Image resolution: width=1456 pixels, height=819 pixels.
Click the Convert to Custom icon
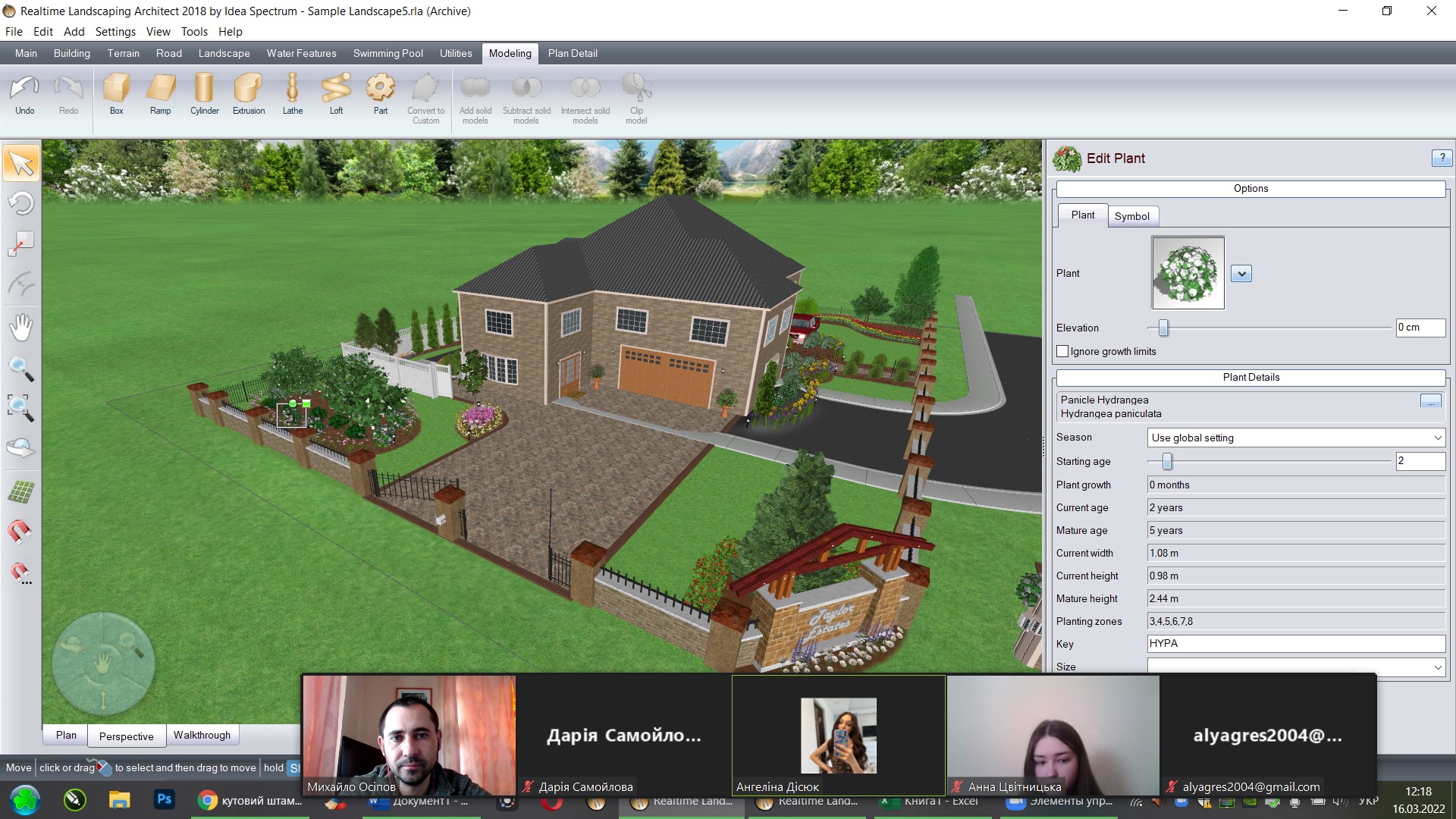(x=425, y=99)
